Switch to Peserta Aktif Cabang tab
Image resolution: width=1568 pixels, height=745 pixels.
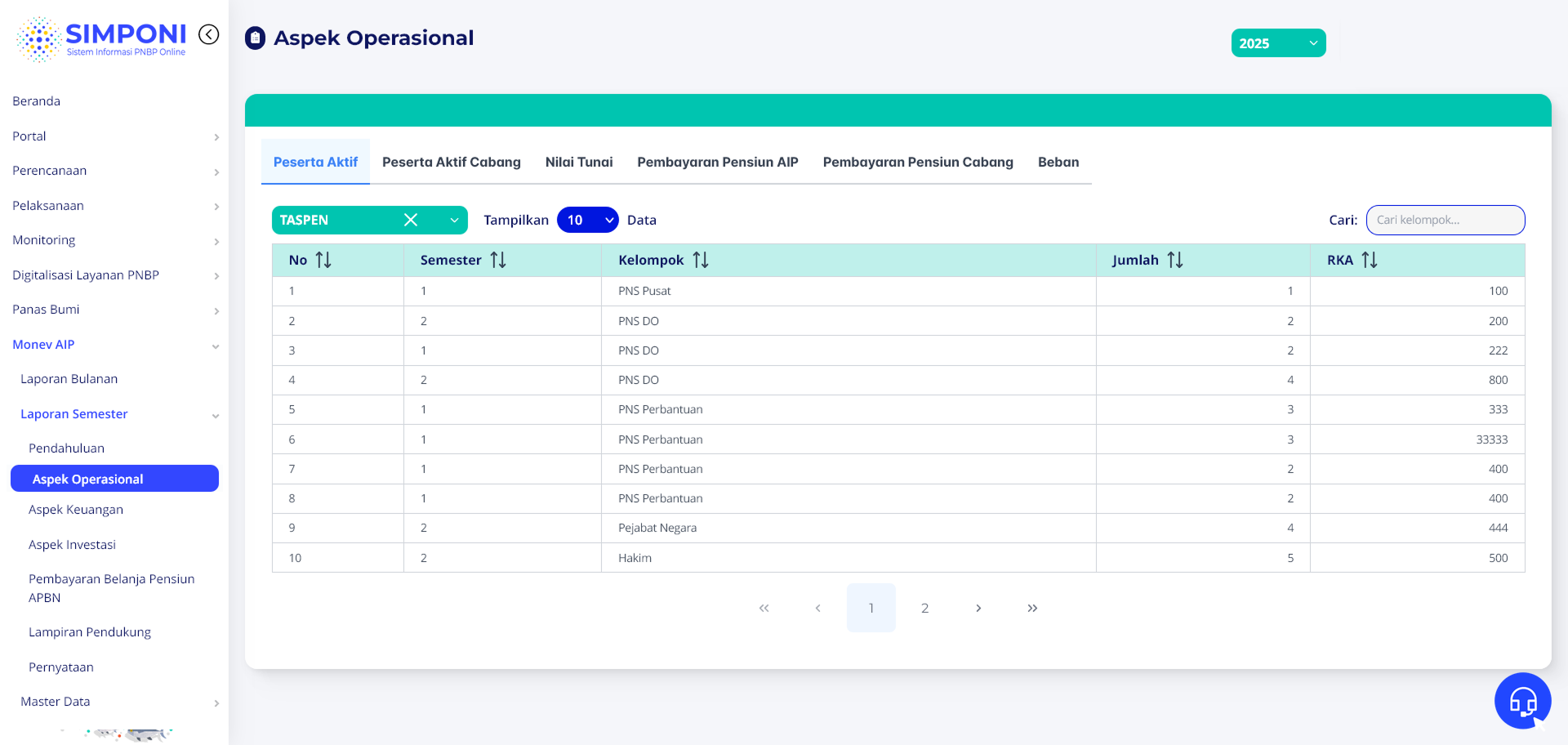452,162
